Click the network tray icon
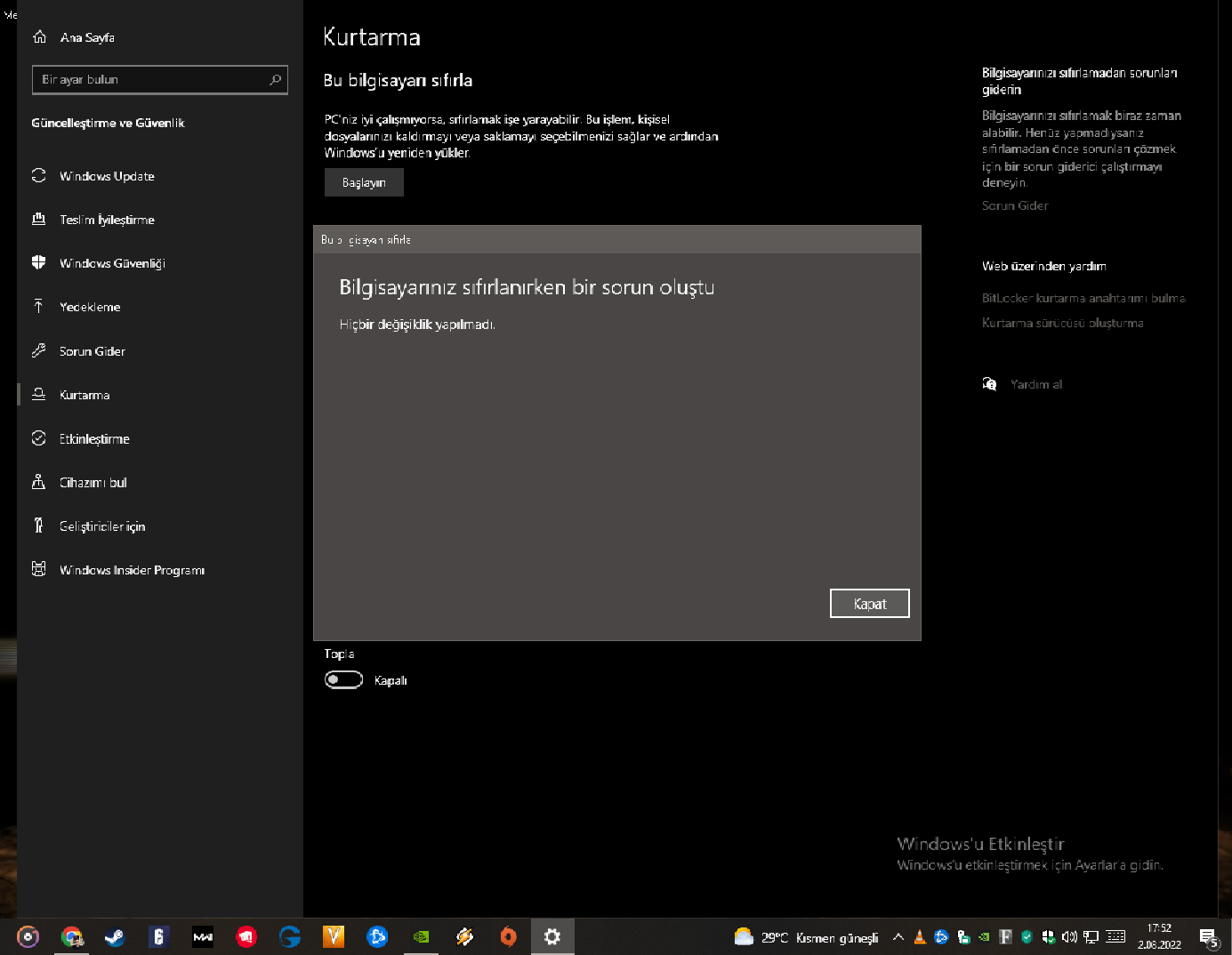 tap(1091, 937)
